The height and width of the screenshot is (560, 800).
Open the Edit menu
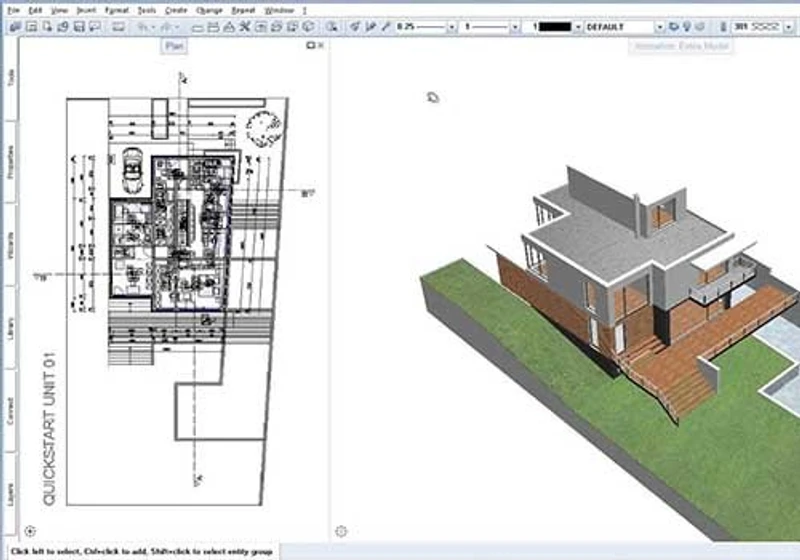click(35, 10)
